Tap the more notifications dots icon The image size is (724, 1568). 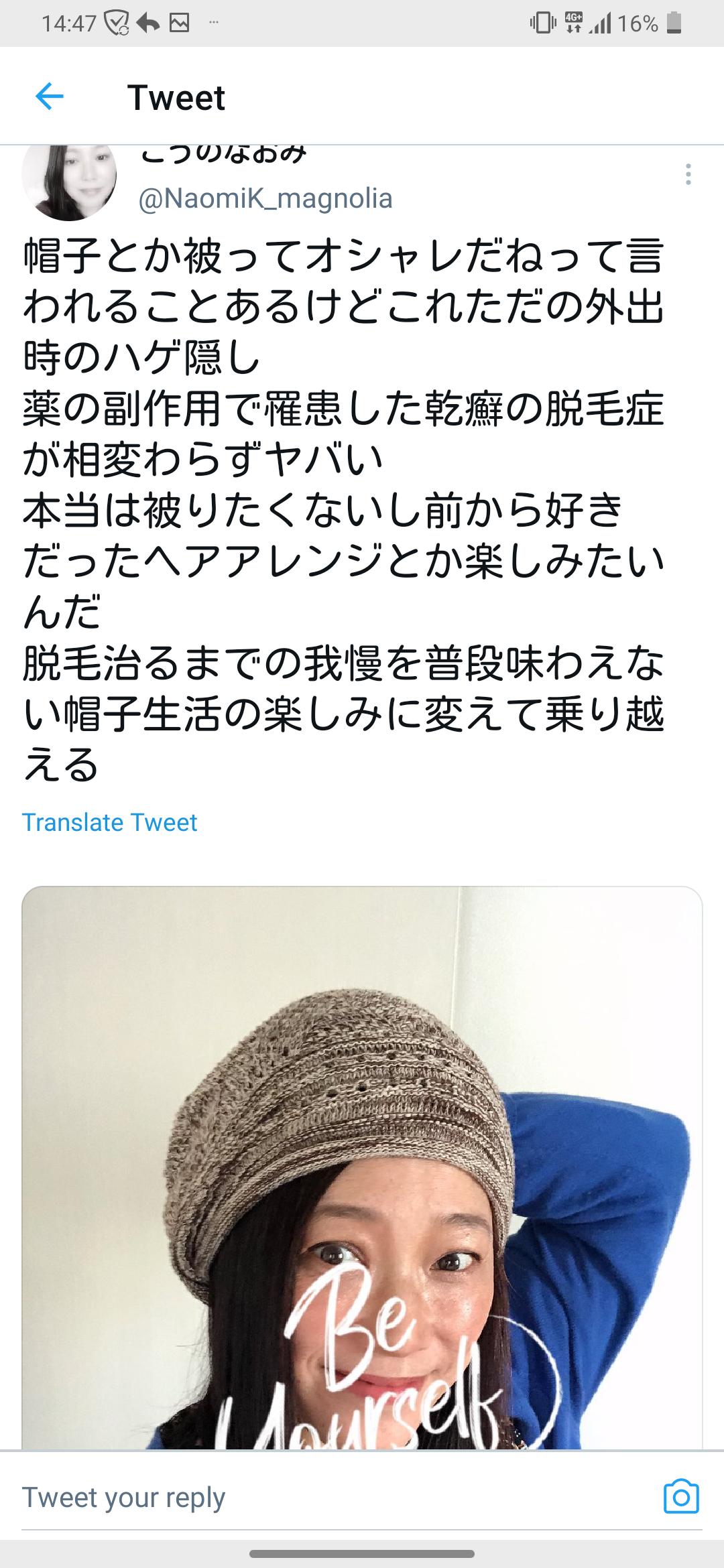213,23
